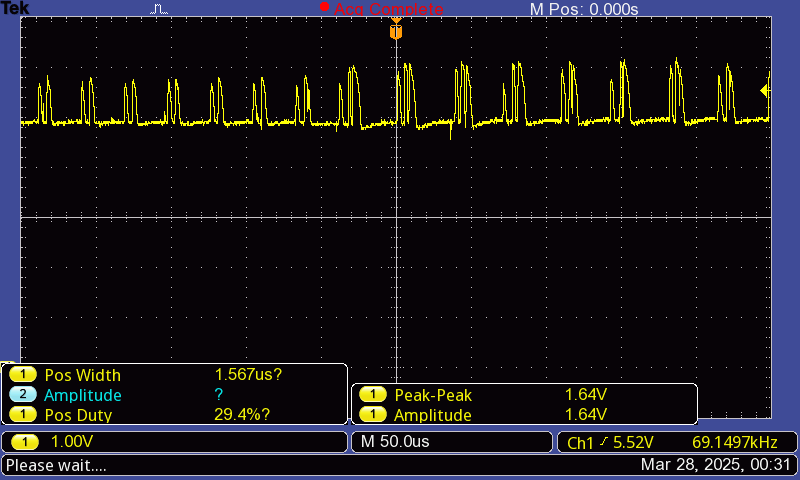Click the channel 1 badge beside Pos Duty

pos(23,414)
